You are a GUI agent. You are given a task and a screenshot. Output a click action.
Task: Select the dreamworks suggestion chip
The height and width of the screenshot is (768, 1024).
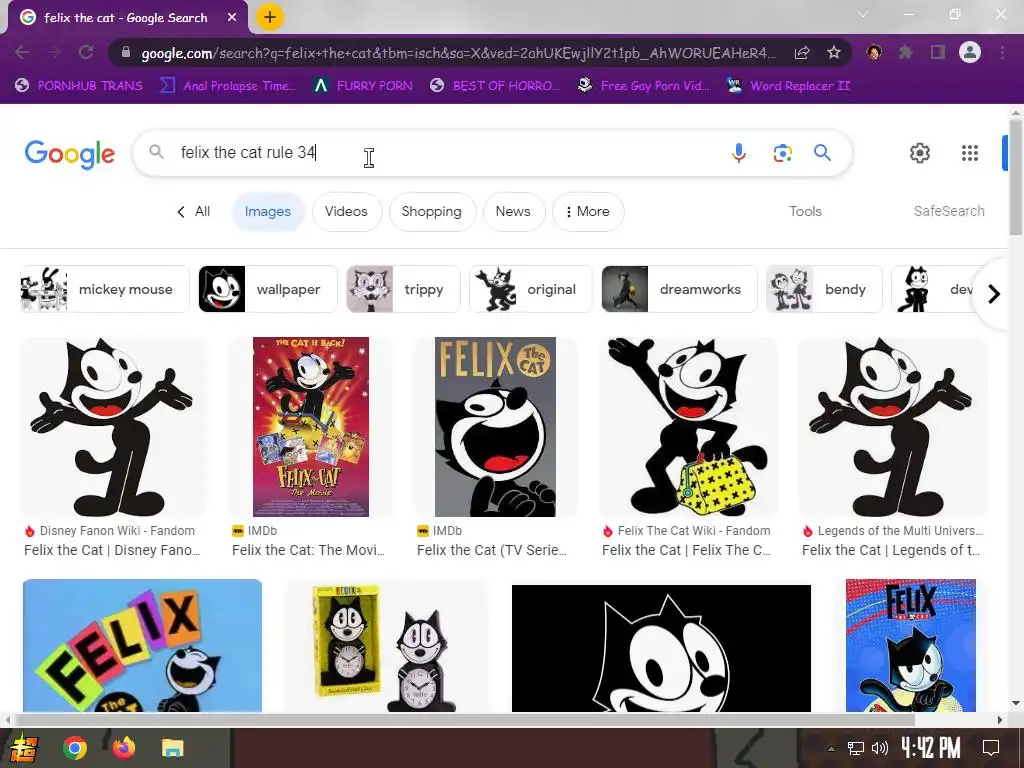click(679, 289)
